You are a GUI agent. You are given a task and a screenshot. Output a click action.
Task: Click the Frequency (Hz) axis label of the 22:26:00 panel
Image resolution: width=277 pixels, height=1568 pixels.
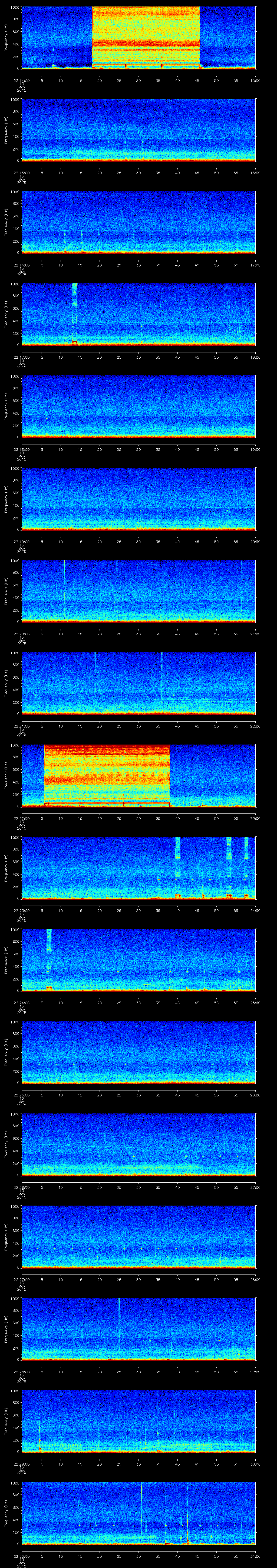tap(7, 1144)
